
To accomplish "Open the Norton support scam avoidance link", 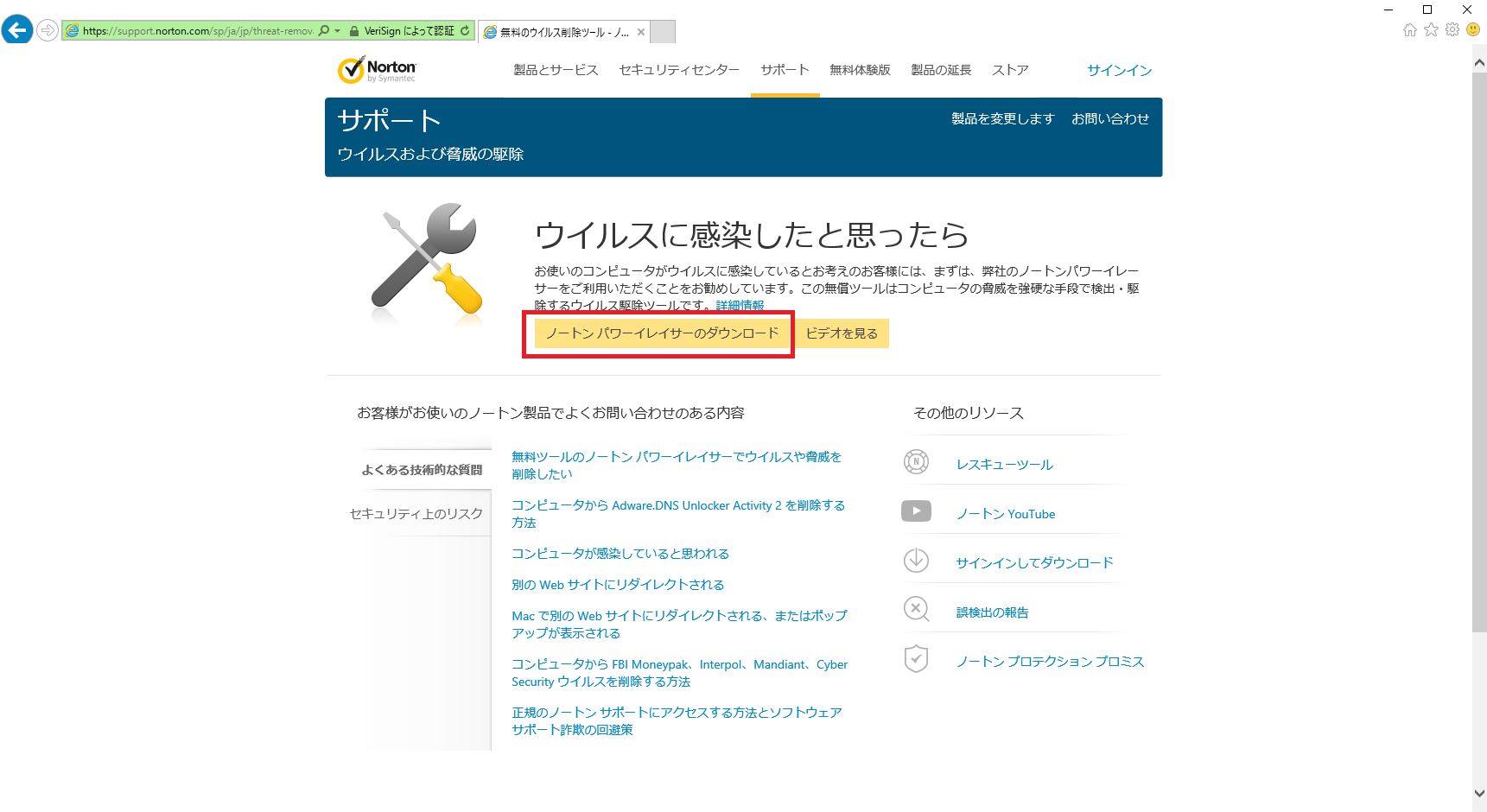I will coord(677,721).
